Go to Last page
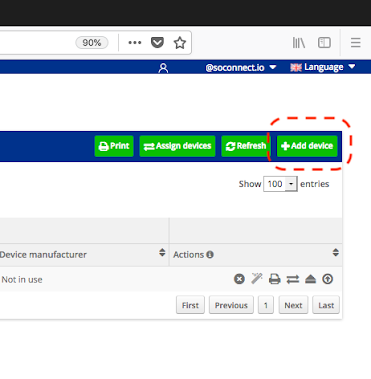Viewport: 371px width, 379px height. [x=326, y=305]
